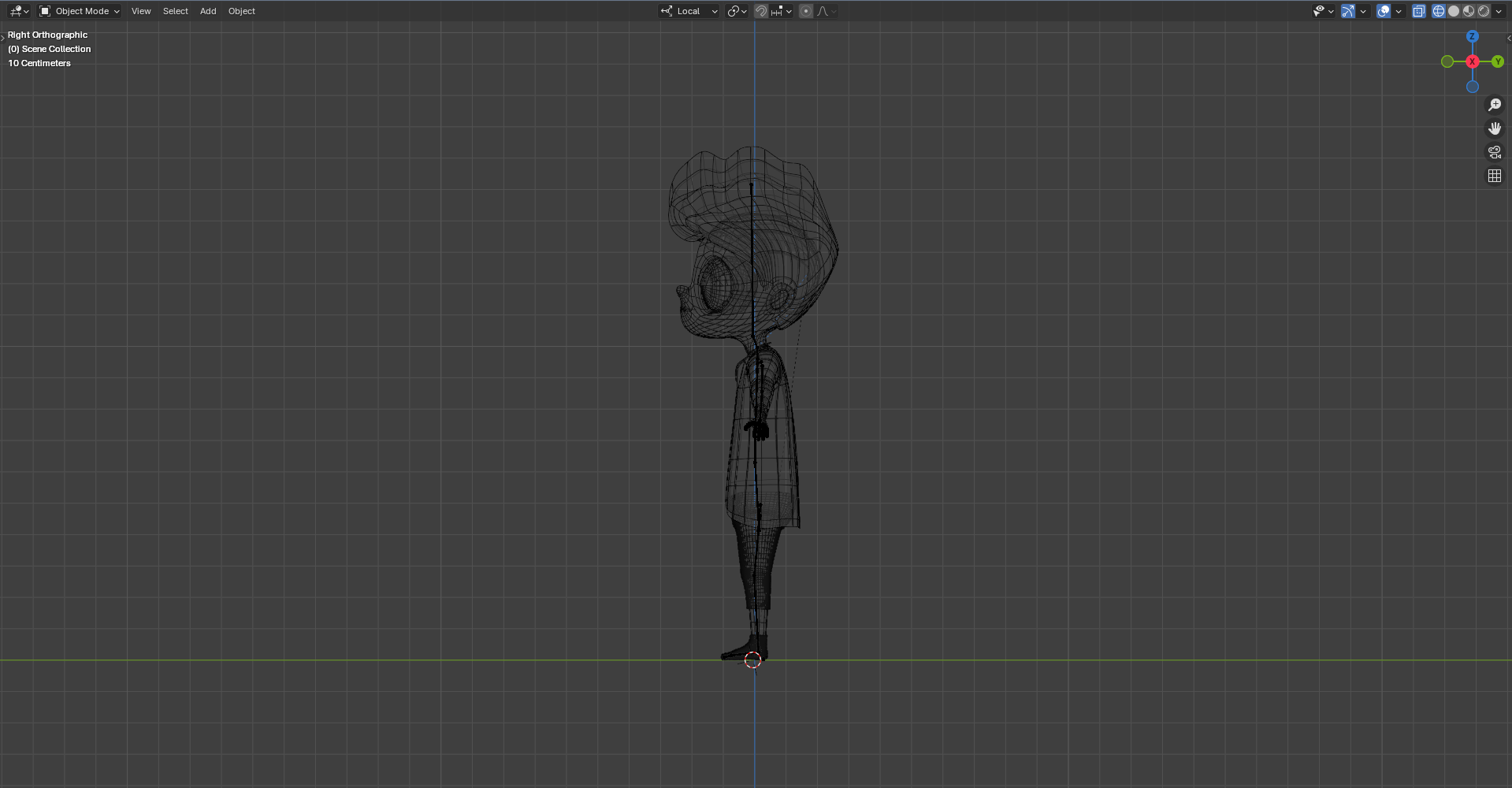Toggle X-Ray mode

(1419, 11)
